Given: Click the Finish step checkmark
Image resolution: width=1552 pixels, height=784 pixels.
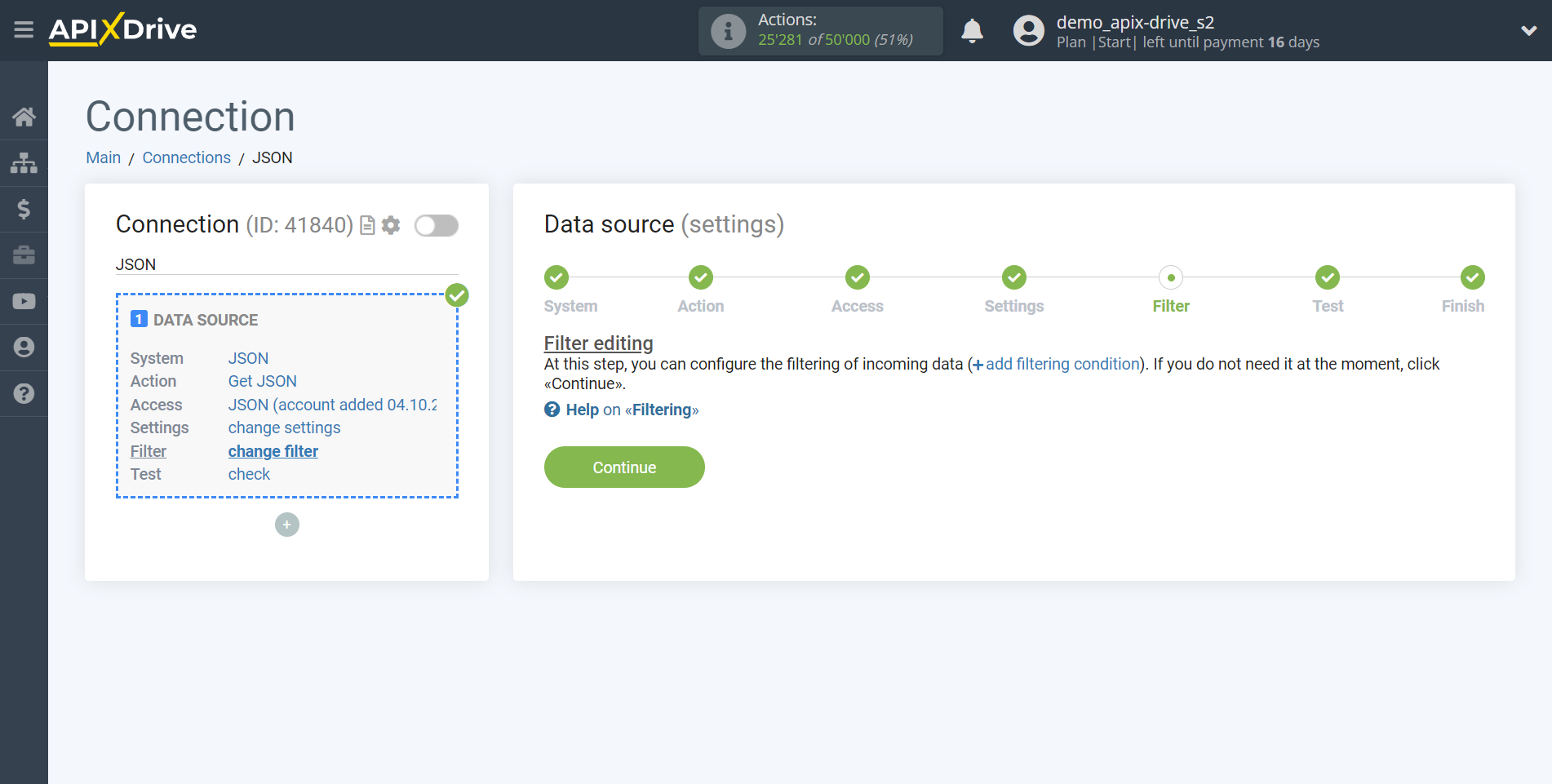Looking at the screenshot, I should 1473,277.
